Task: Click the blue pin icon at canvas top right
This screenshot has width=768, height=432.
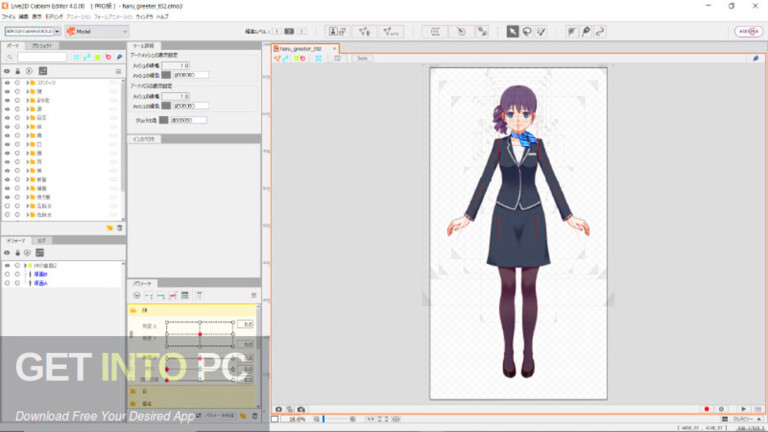Action: (x=756, y=58)
